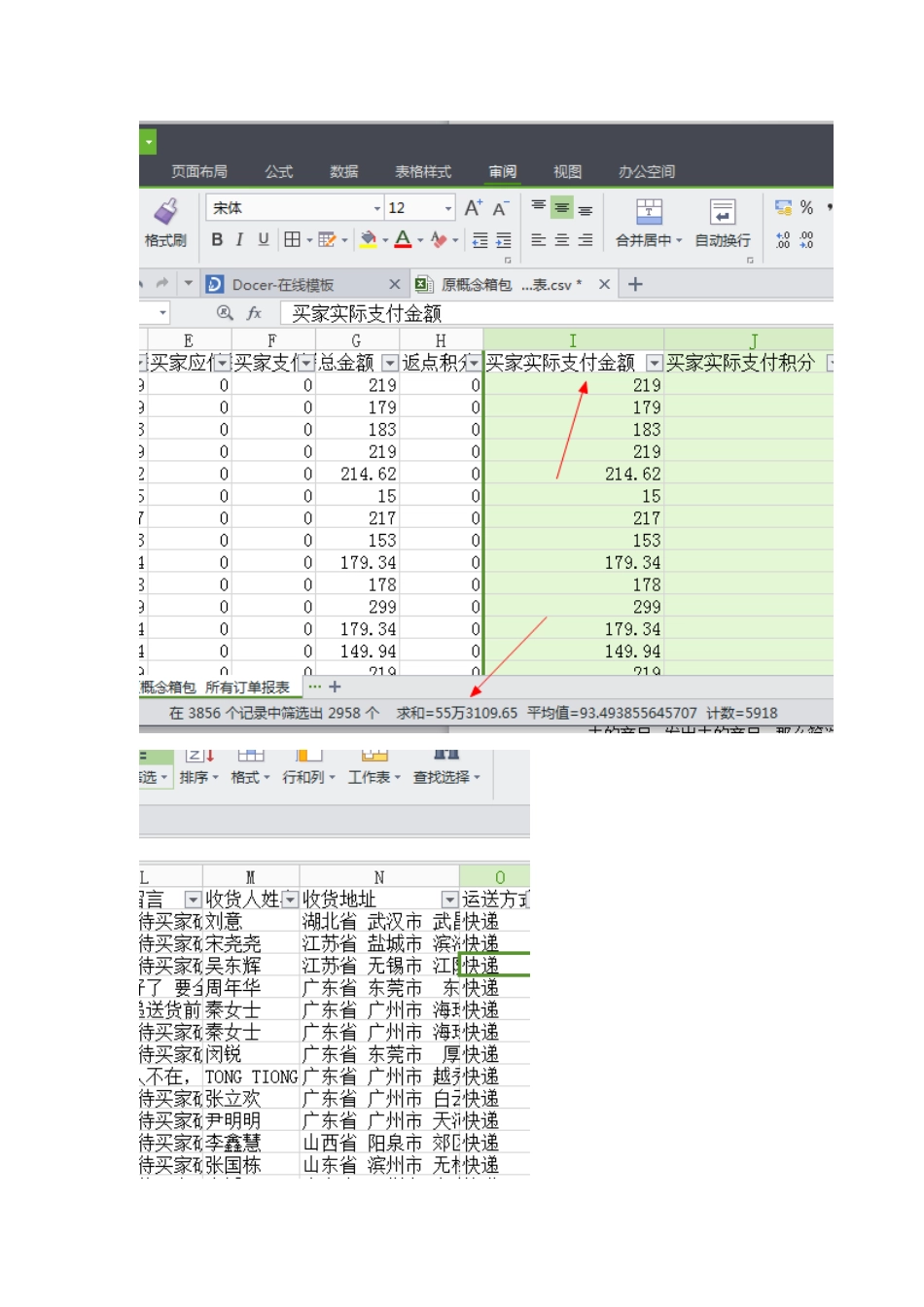The width and height of the screenshot is (924, 1307).
Task: Apply percent style format
Action: click(806, 207)
